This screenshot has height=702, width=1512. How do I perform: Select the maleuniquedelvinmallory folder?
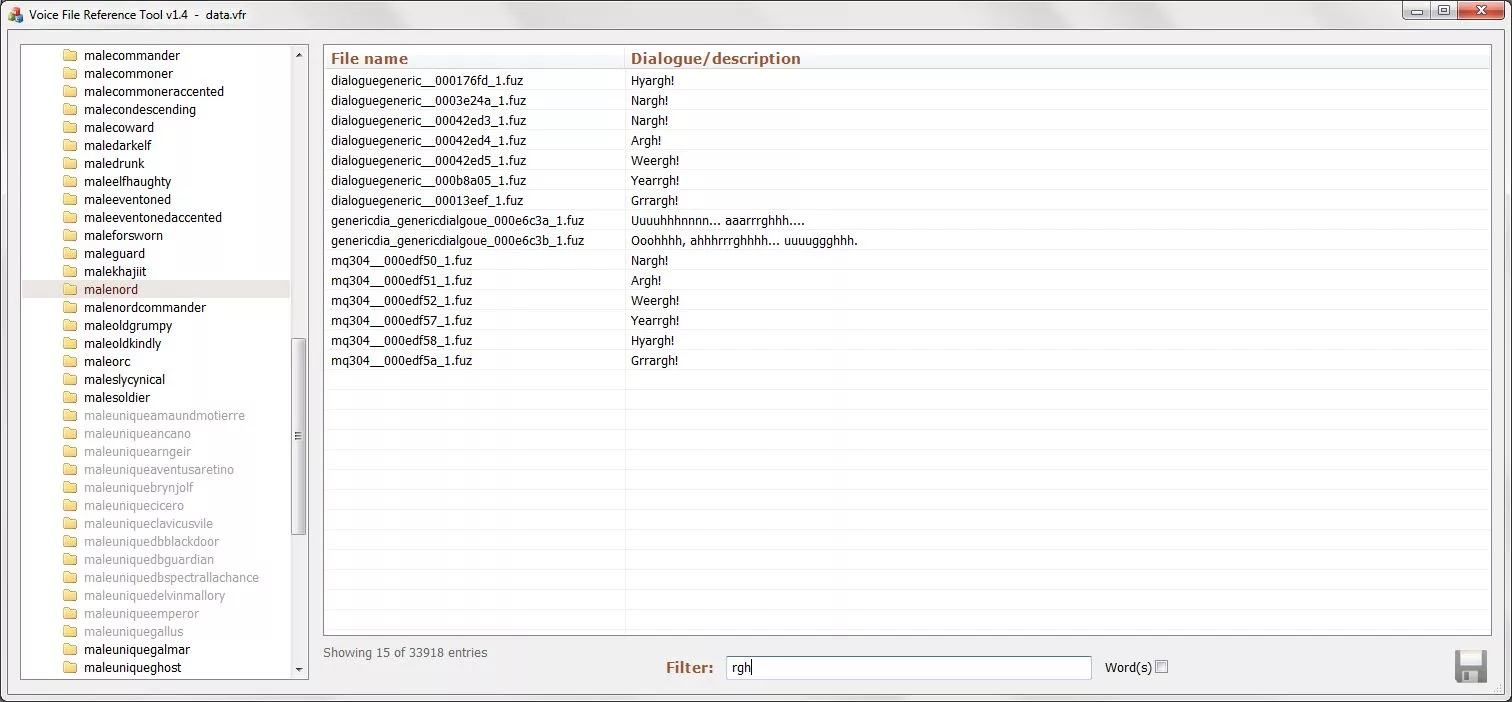[x=154, y=596]
